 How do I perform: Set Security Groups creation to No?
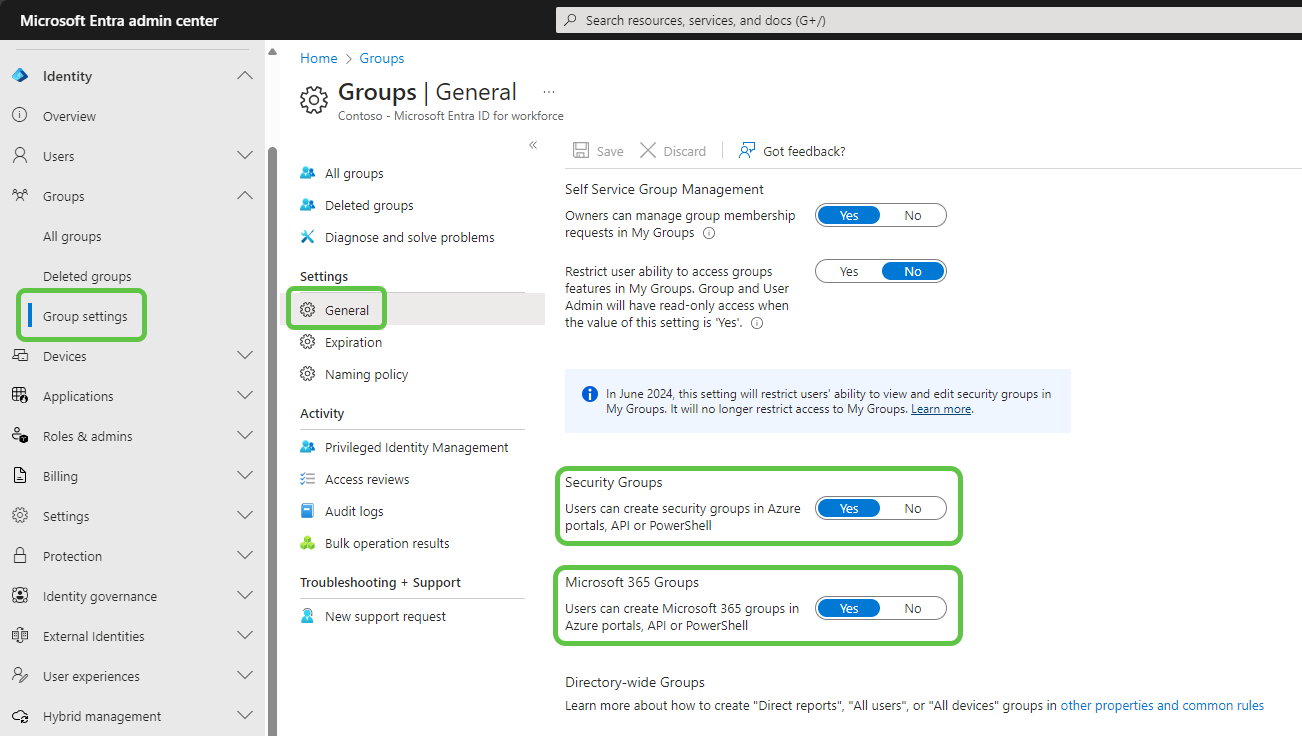click(x=912, y=508)
